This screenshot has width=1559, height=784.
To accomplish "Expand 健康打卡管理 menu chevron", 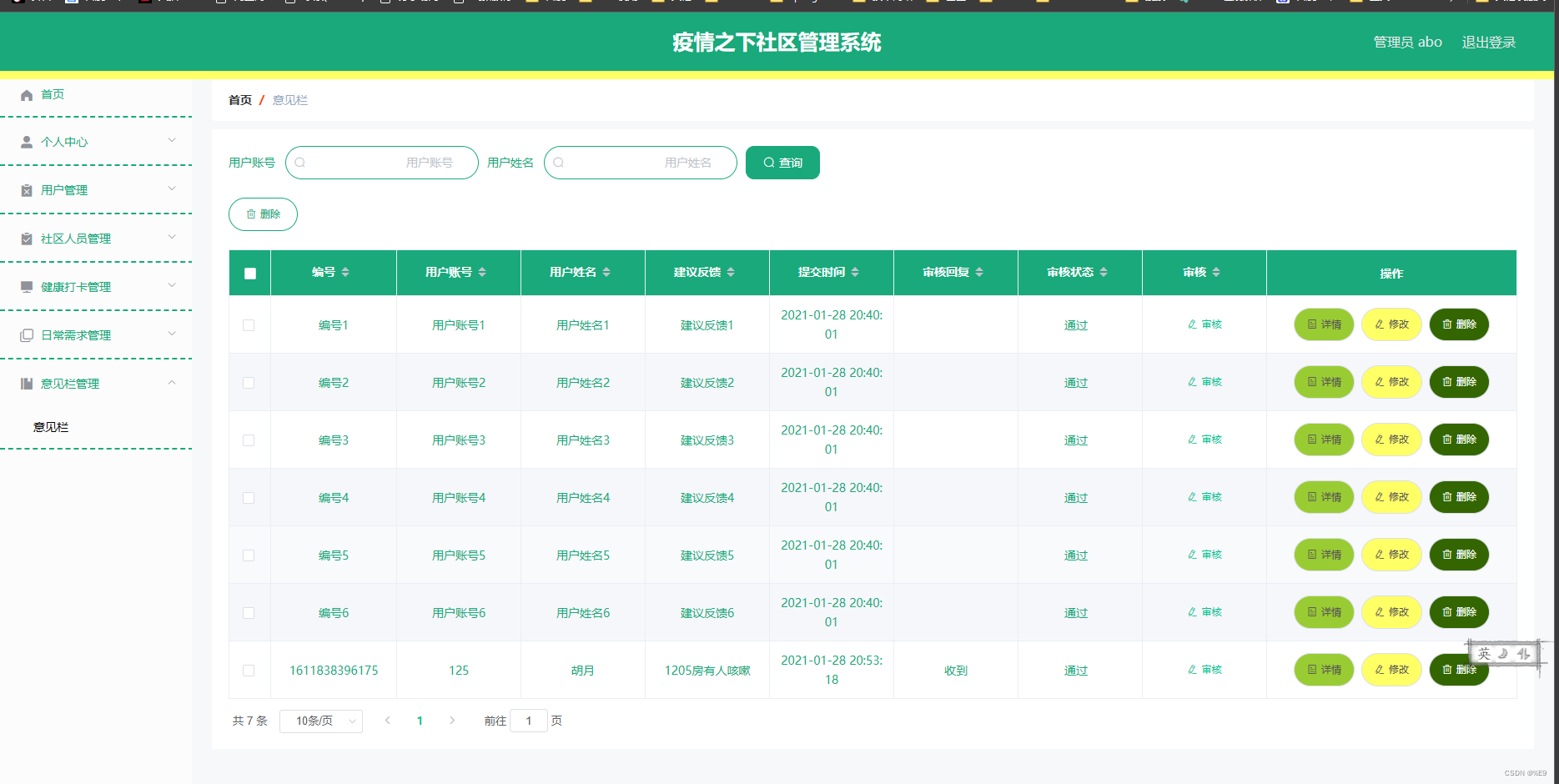I will pyautogui.click(x=172, y=285).
